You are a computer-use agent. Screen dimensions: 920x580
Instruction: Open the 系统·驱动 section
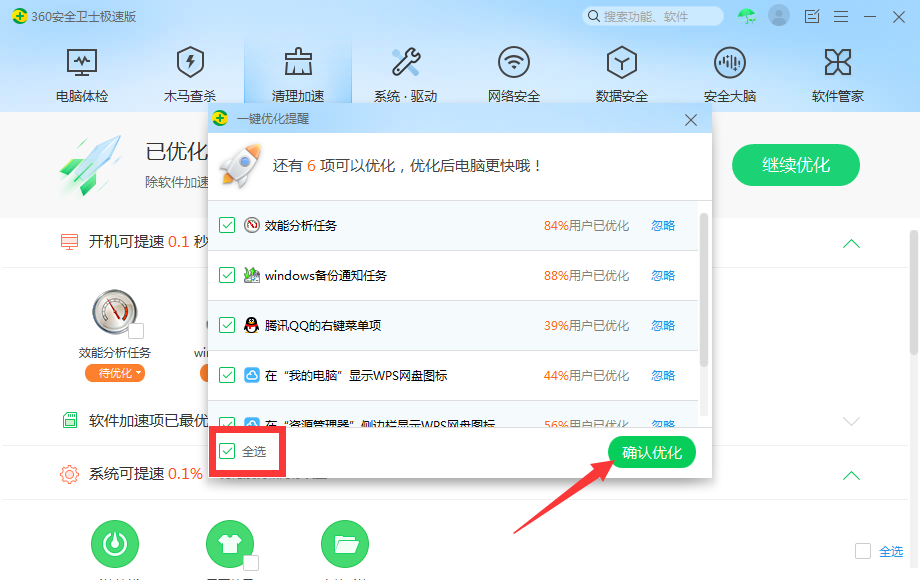tap(405, 76)
